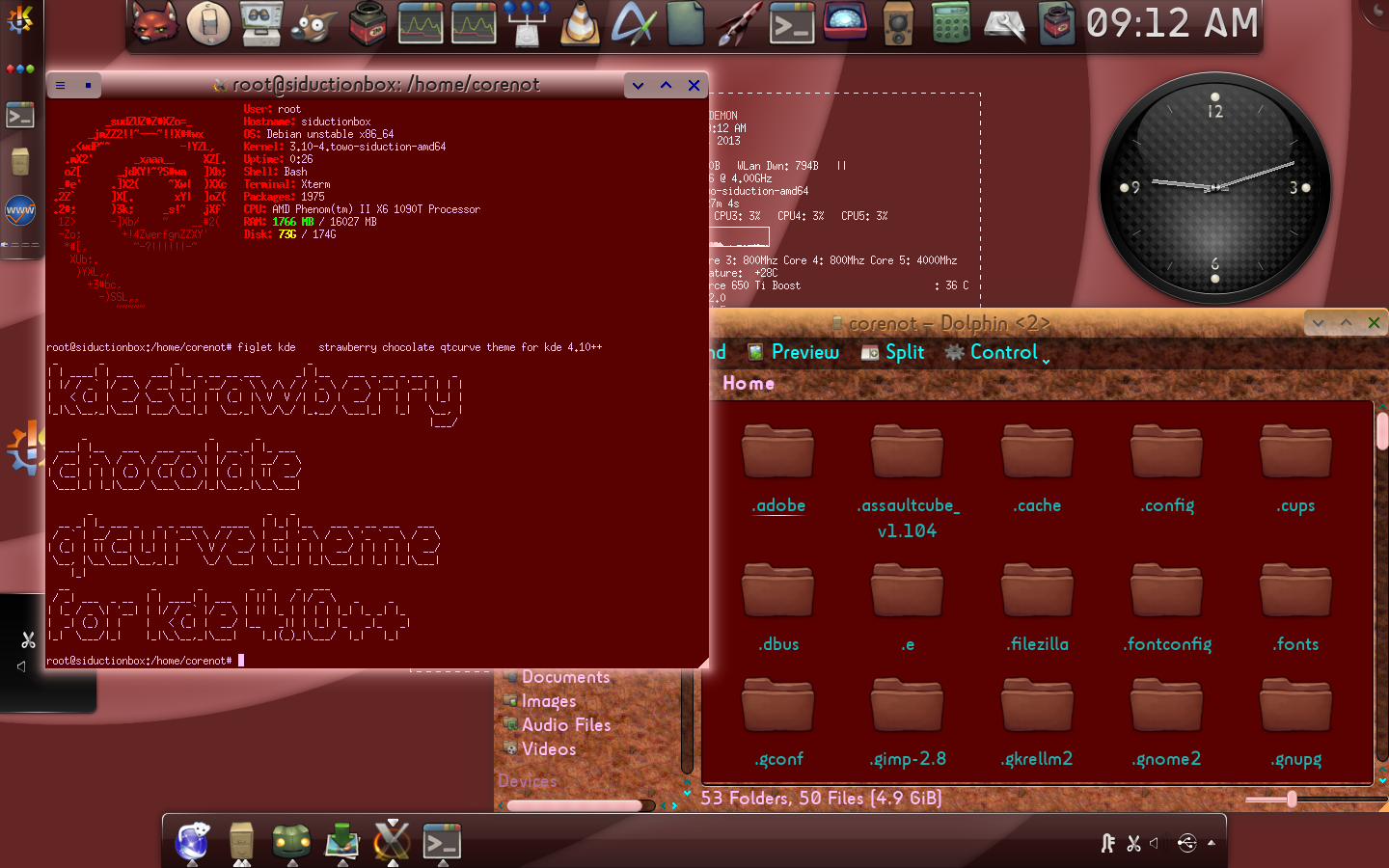Open the USB device notifier in bottom tray
Viewport: 1389px width, 868px height.
[1187, 844]
